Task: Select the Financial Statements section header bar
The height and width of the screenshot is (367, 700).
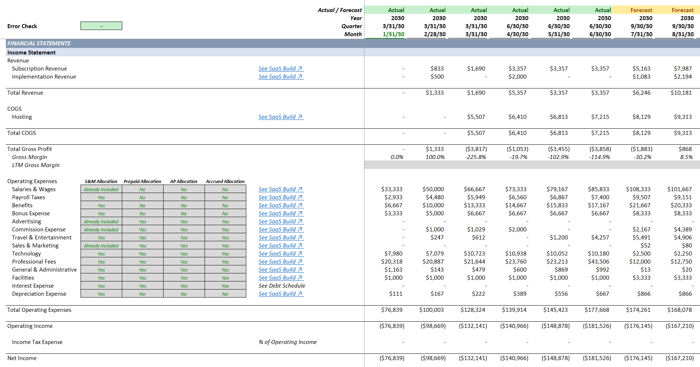Action: pos(350,43)
